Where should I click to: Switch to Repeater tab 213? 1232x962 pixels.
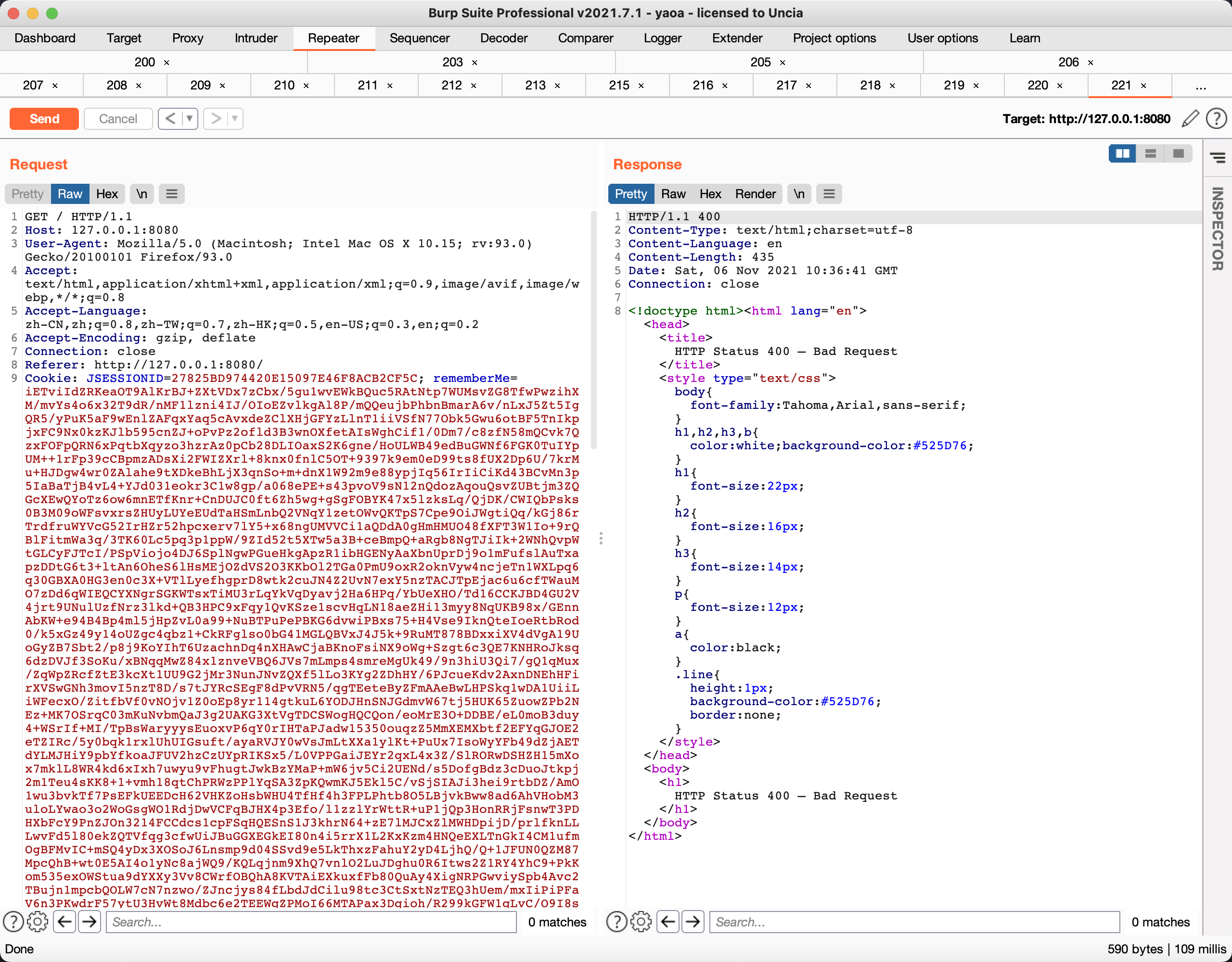tap(535, 85)
